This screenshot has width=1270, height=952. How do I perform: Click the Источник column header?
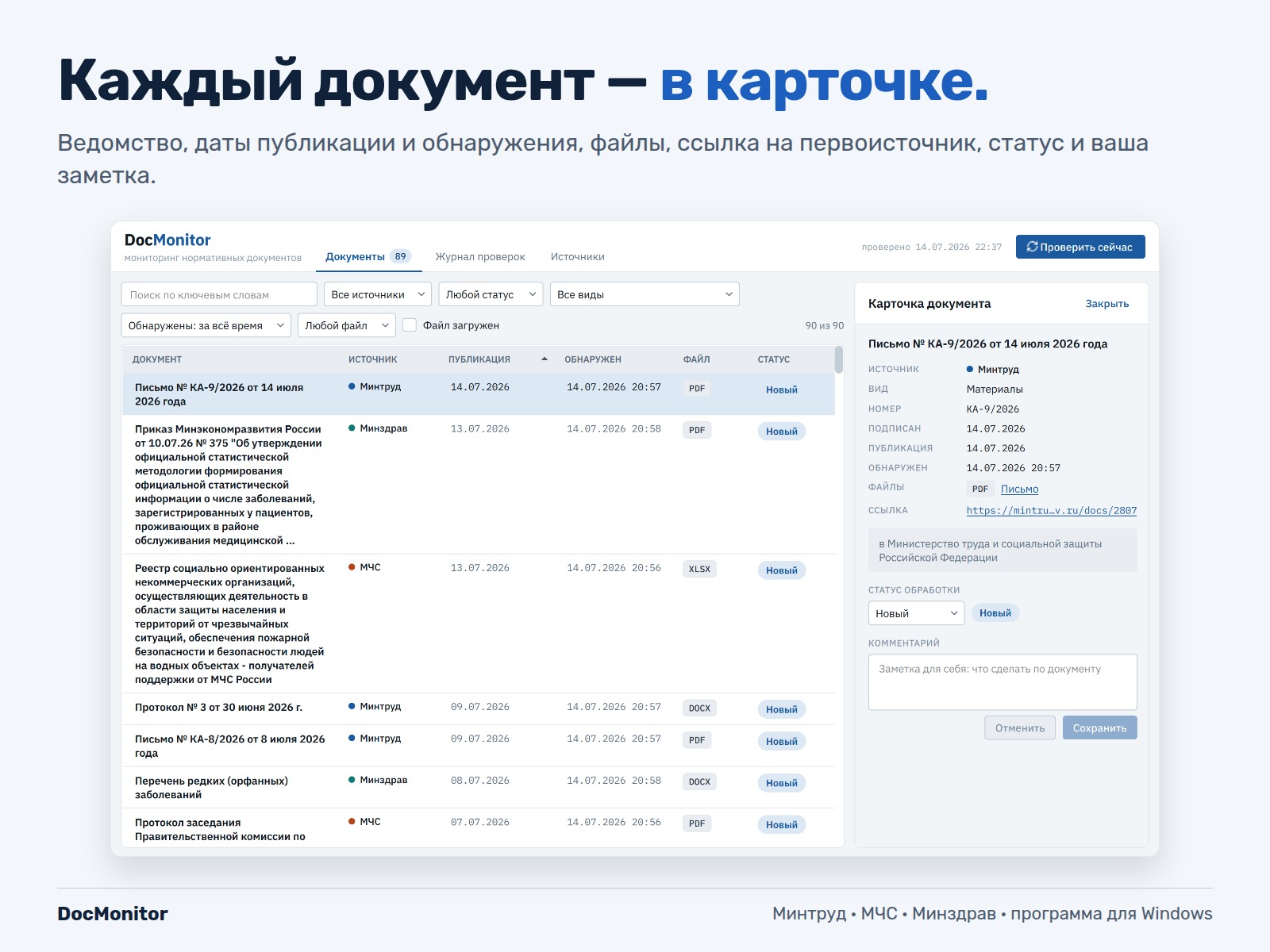point(373,359)
